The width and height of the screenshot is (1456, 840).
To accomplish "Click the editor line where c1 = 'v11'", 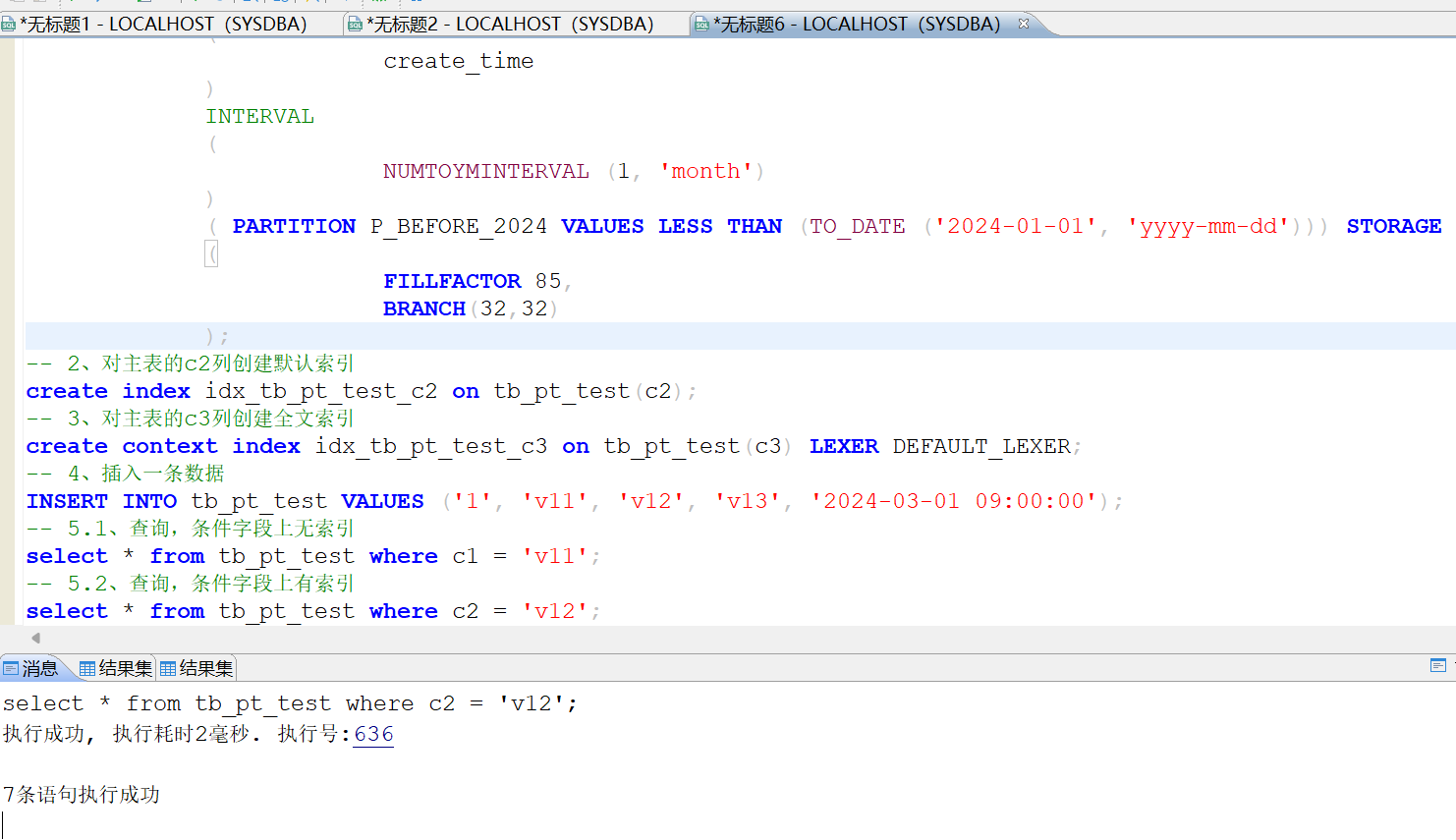I will 313,556.
